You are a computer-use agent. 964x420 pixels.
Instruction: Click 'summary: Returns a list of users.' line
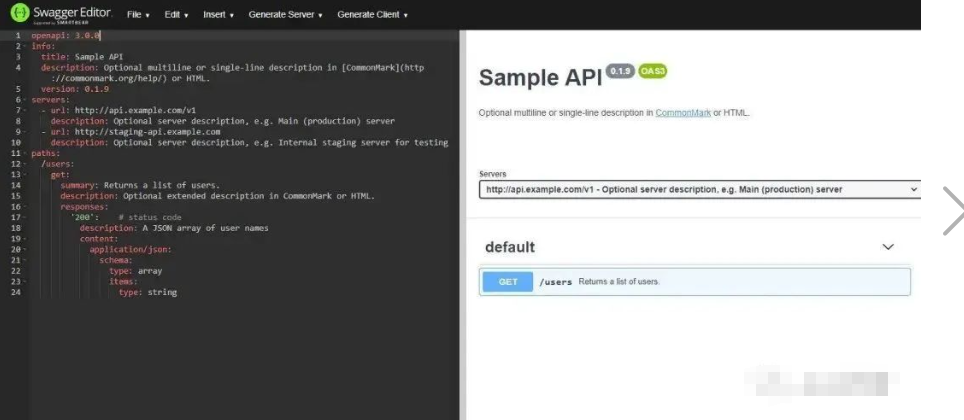pyautogui.click(x=140, y=185)
